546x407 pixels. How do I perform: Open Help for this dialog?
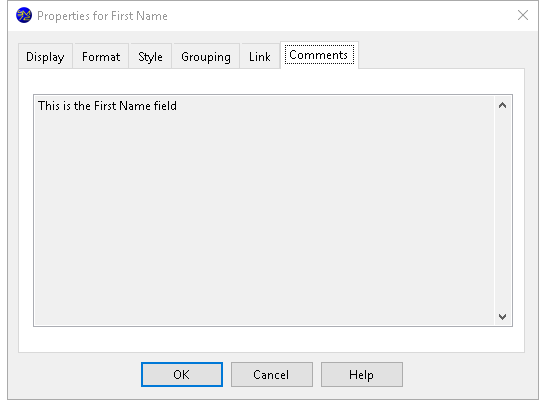362,375
